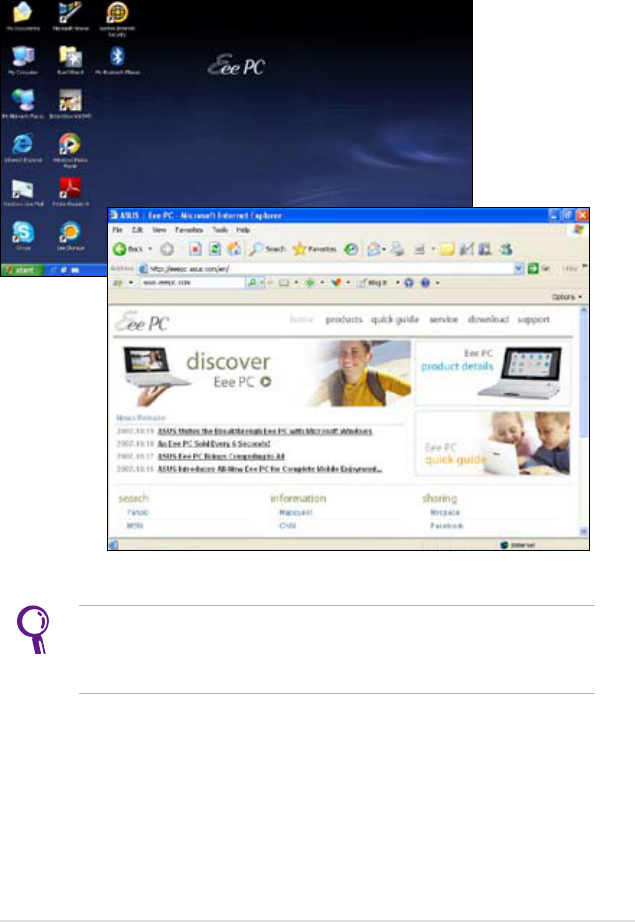This screenshot has height=922, width=635.
Task: Open Norton Internet Security desktop shortcut
Action: coord(117,18)
